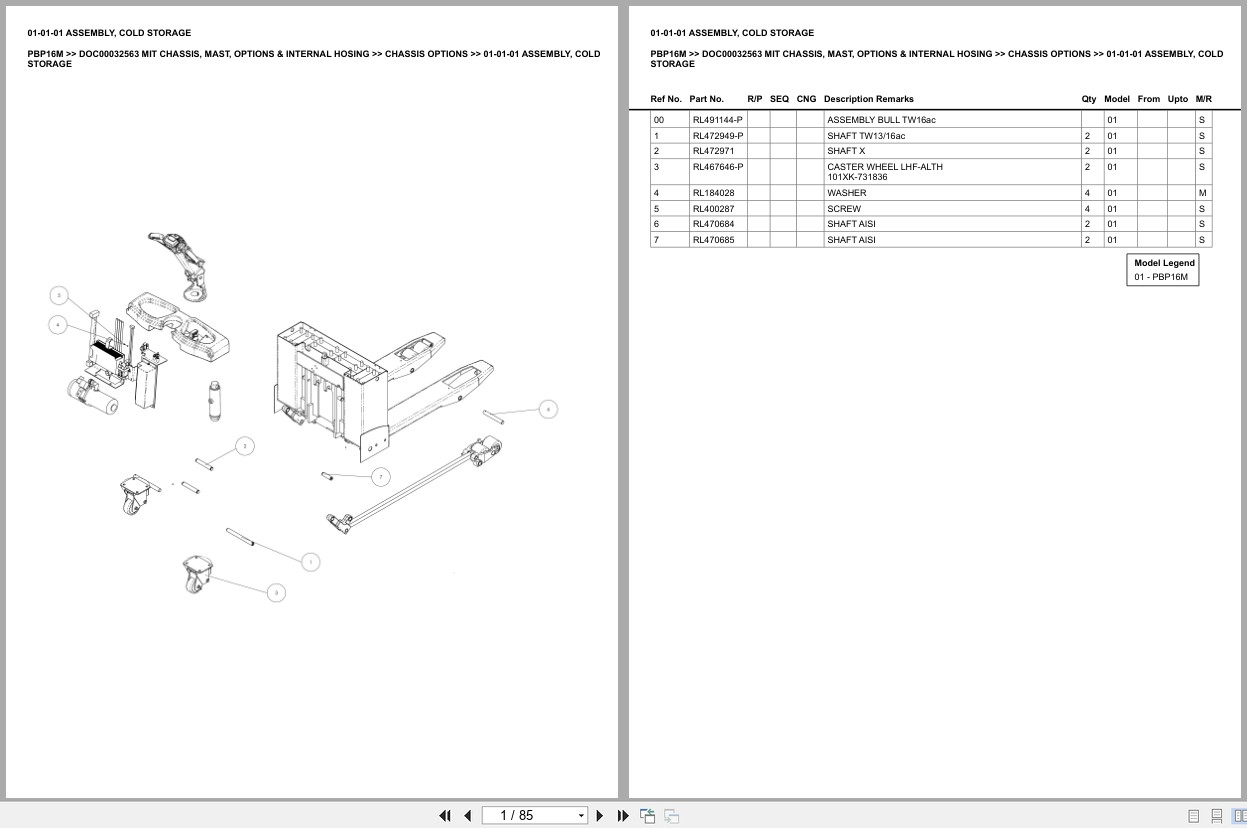The height and width of the screenshot is (828, 1247).
Task: Go to the first page
Action: (x=445, y=816)
